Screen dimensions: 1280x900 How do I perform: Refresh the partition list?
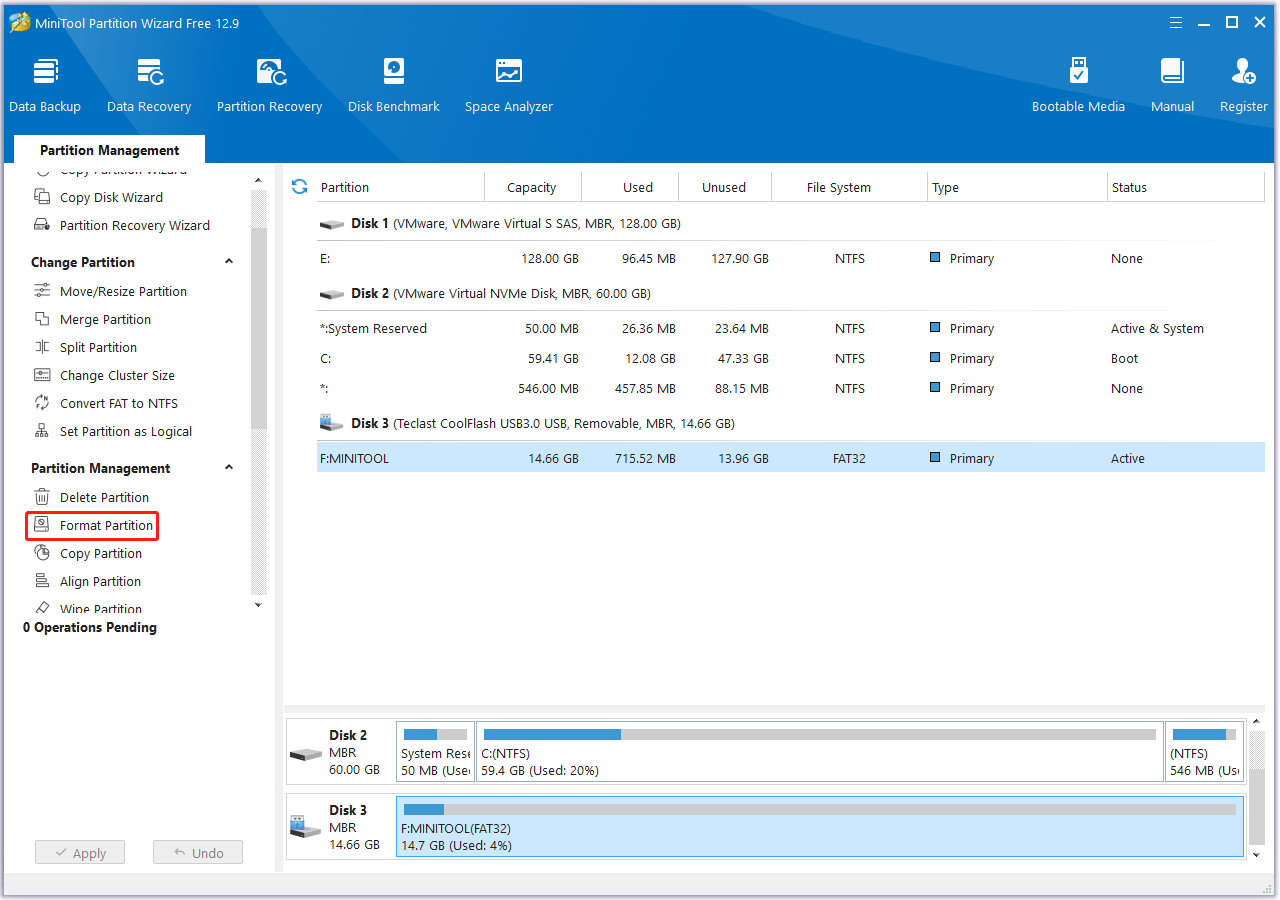click(x=299, y=186)
